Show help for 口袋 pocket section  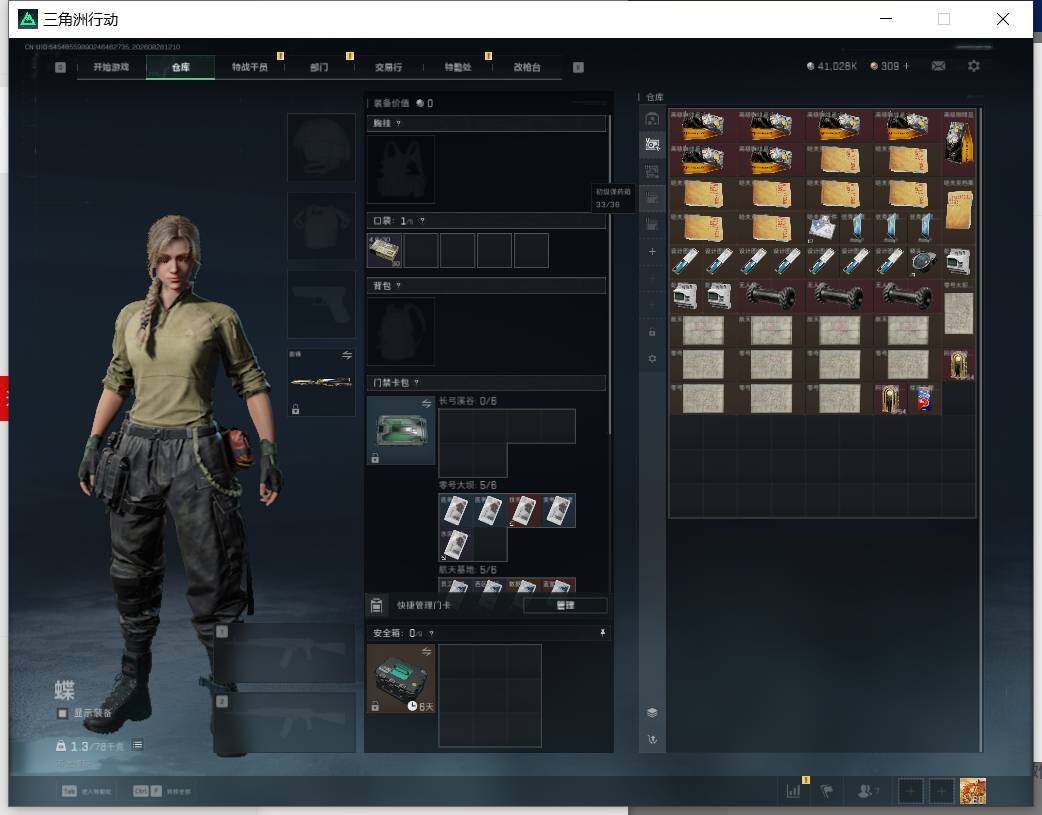click(x=422, y=221)
